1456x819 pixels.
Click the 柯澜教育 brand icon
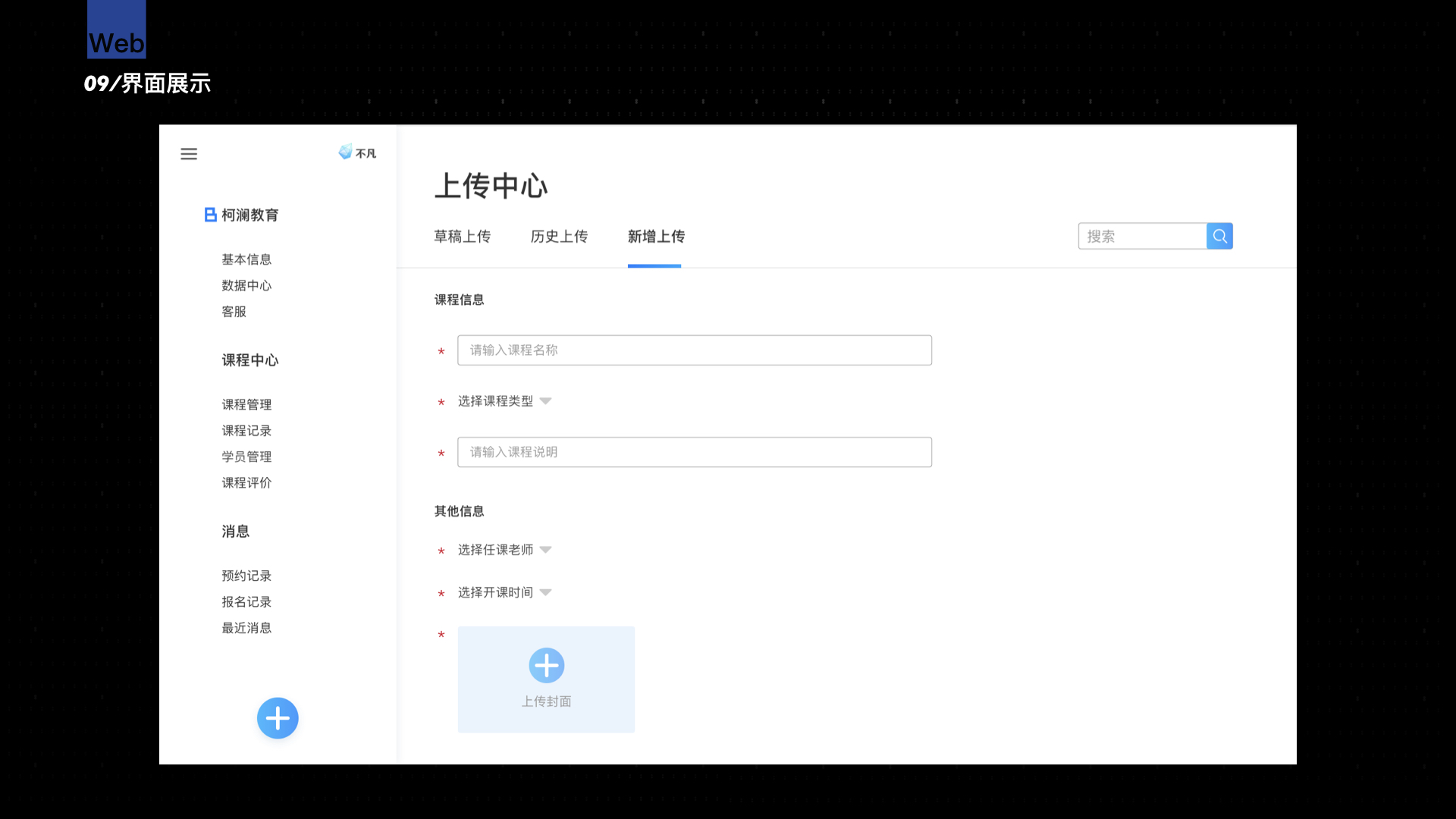[211, 215]
